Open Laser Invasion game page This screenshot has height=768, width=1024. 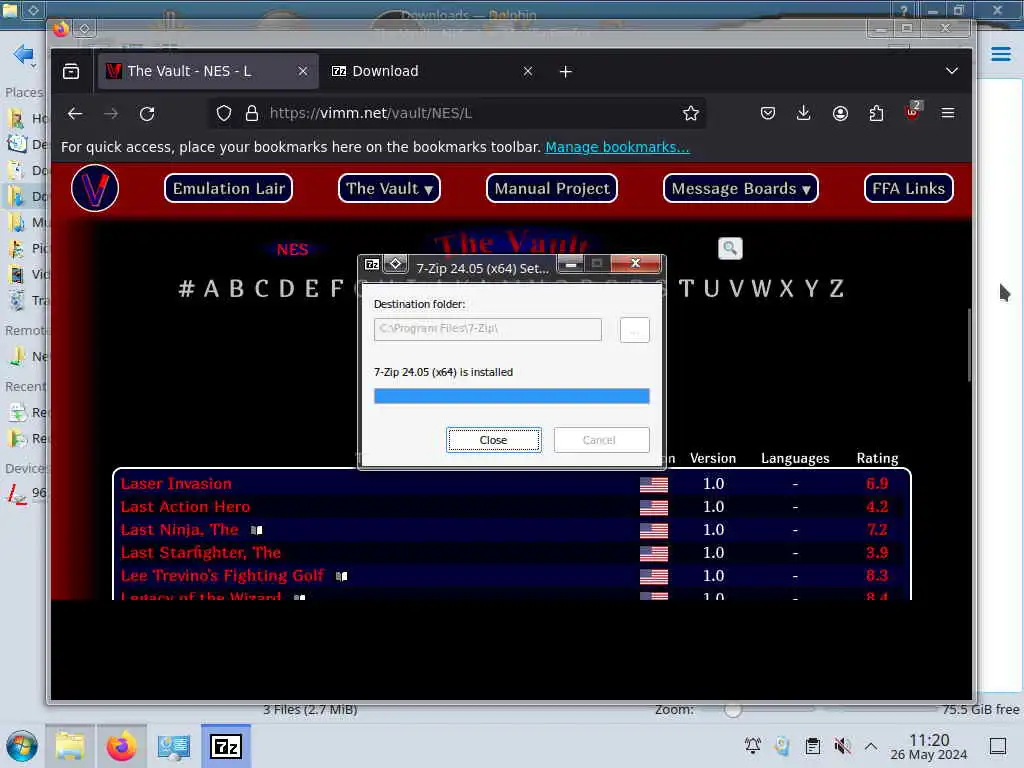pos(176,484)
